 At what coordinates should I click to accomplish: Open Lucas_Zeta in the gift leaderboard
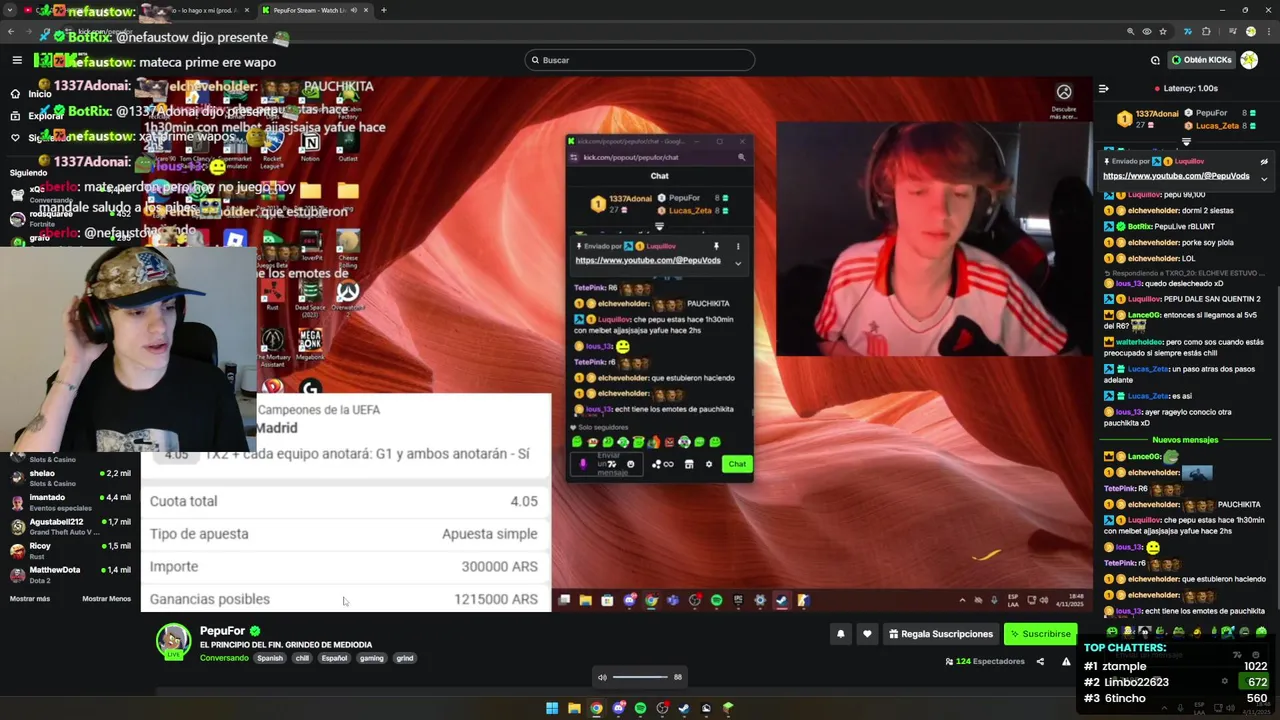pos(1217,126)
